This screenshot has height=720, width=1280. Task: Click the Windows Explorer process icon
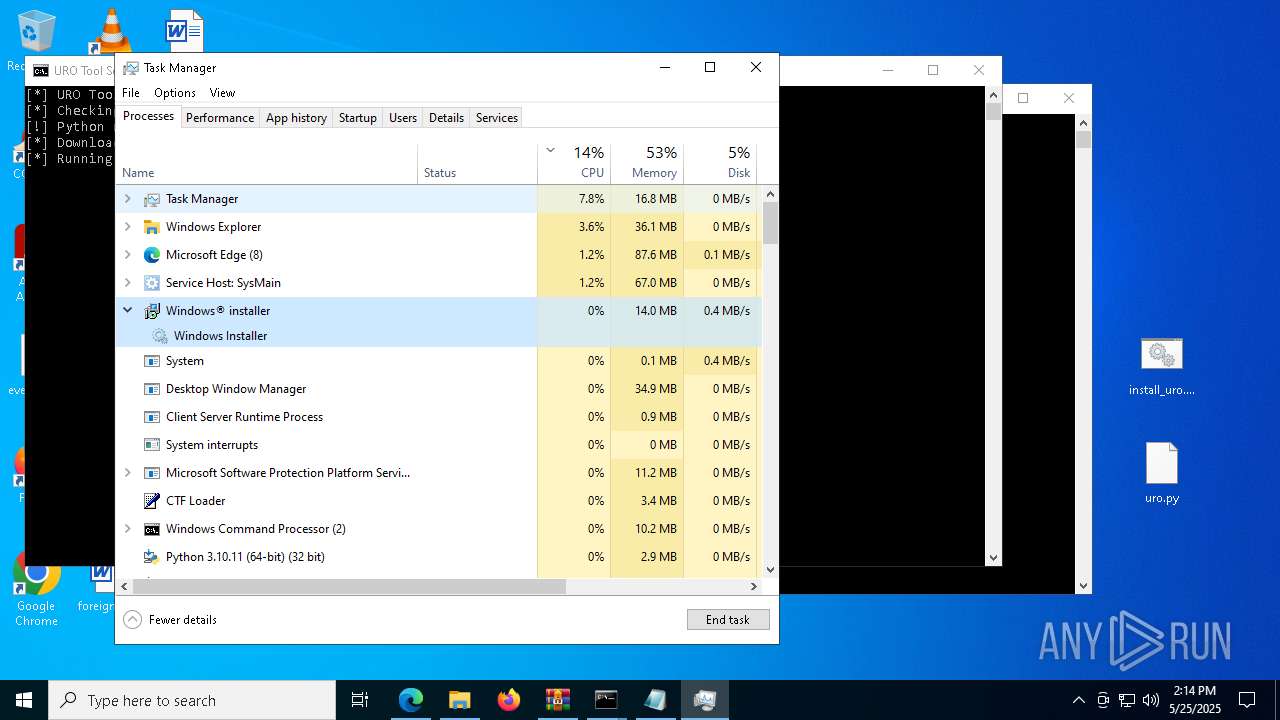pyautogui.click(x=152, y=227)
